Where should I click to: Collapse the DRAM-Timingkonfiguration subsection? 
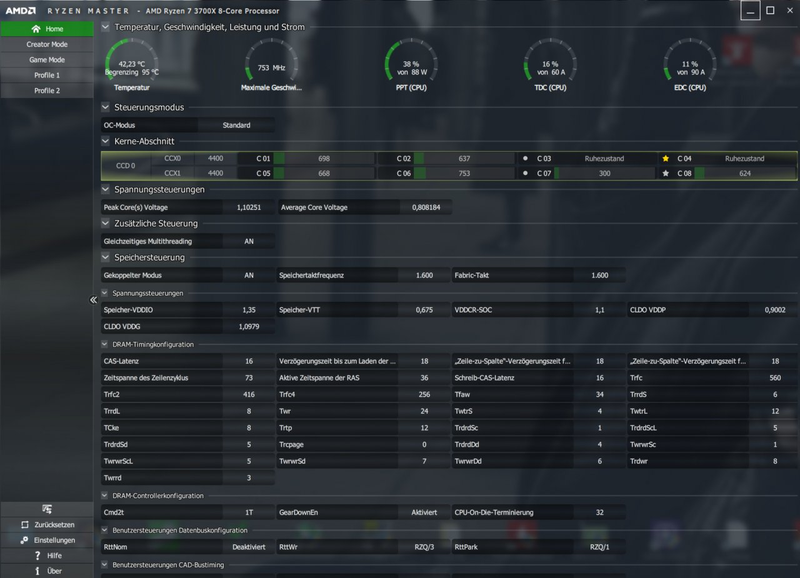[105, 344]
